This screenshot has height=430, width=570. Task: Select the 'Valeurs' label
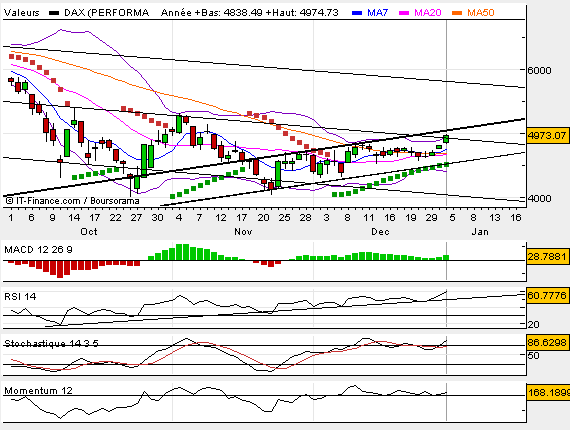click(21, 13)
